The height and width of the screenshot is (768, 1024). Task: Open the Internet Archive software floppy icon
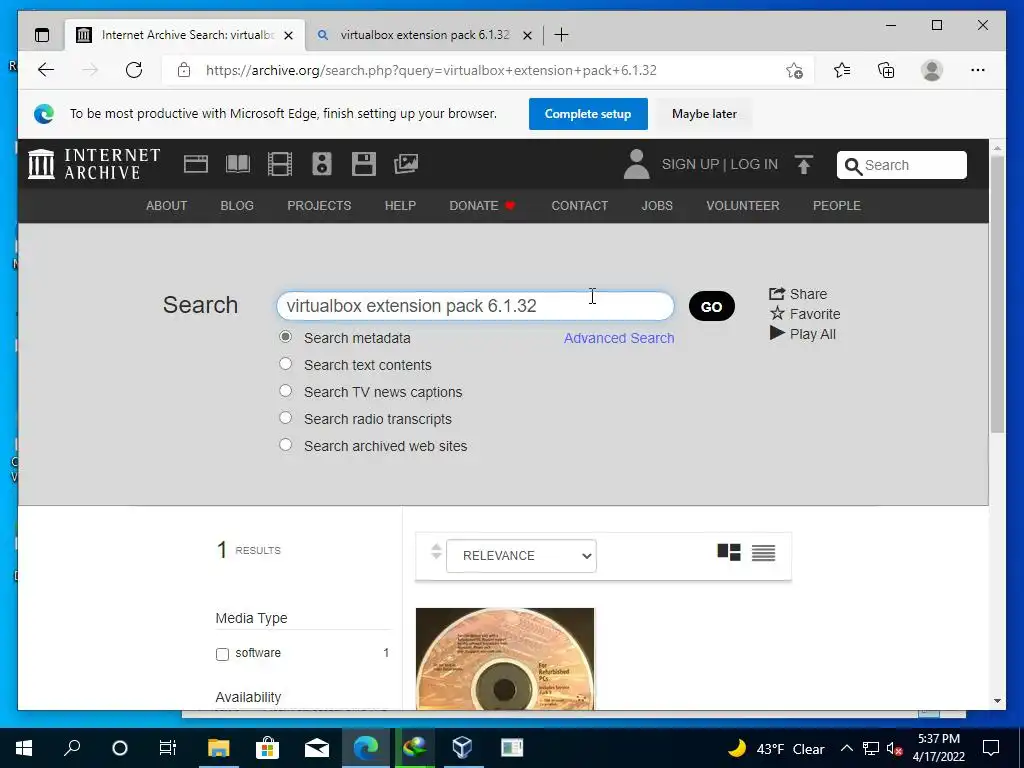(364, 164)
